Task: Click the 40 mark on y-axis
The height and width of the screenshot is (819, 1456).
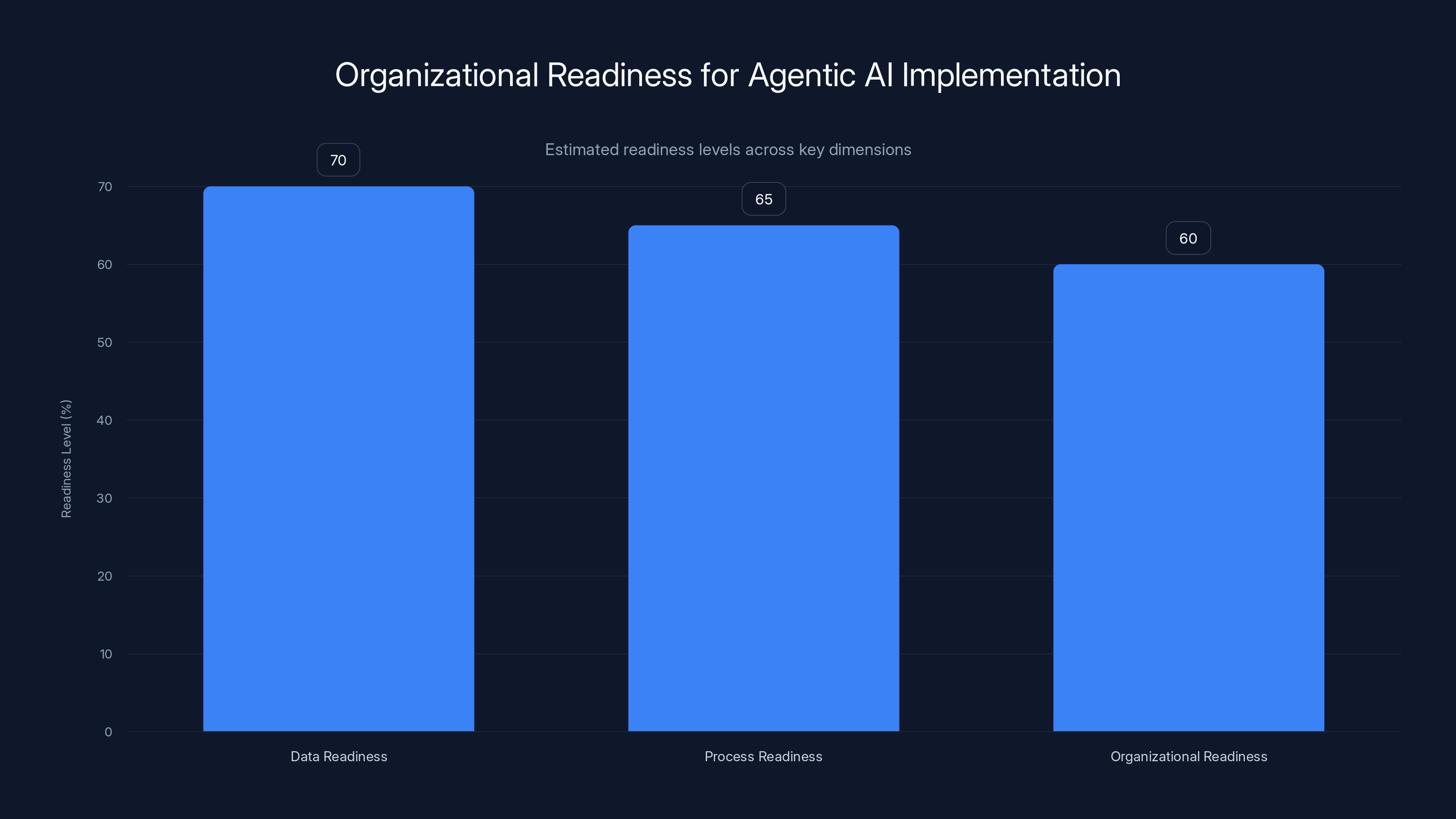Action: pyautogui.click(x=105, y=420)
